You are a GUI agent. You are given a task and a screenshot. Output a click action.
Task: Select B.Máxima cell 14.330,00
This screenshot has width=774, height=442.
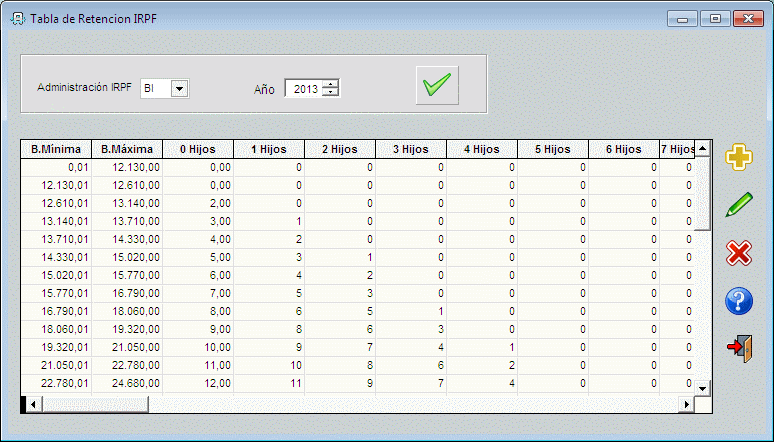(127, 240)
